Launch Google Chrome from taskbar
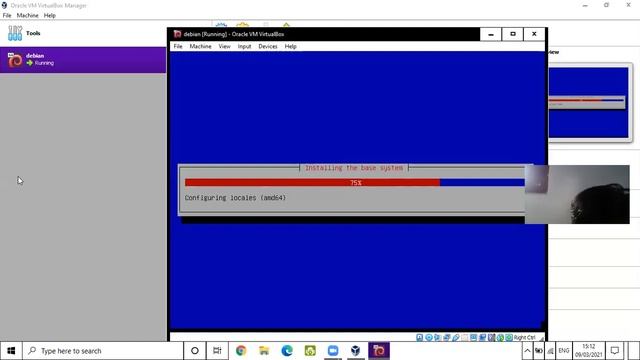 tap(241, 351)
